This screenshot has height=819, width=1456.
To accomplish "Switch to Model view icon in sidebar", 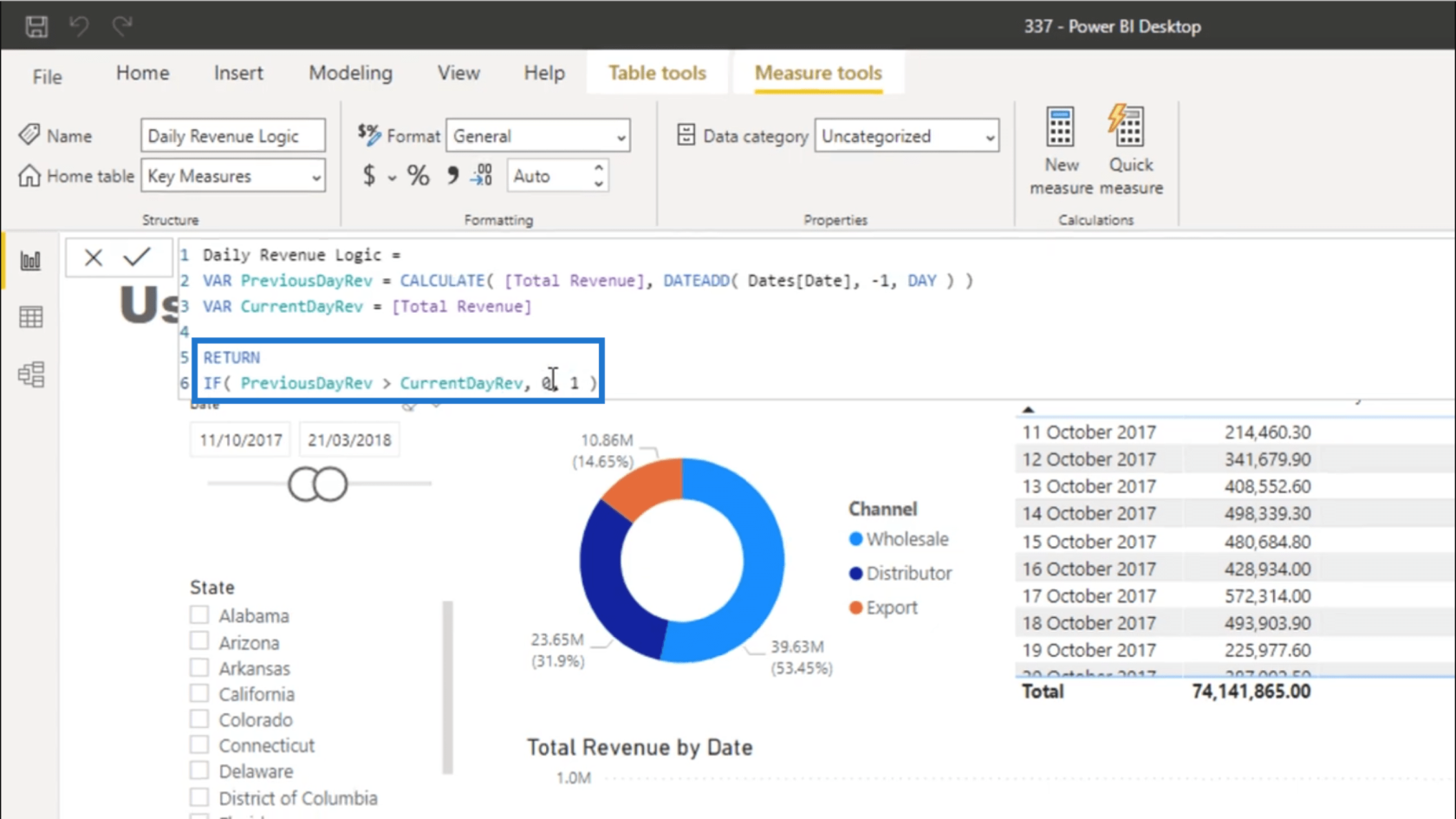I will point(31,374).
